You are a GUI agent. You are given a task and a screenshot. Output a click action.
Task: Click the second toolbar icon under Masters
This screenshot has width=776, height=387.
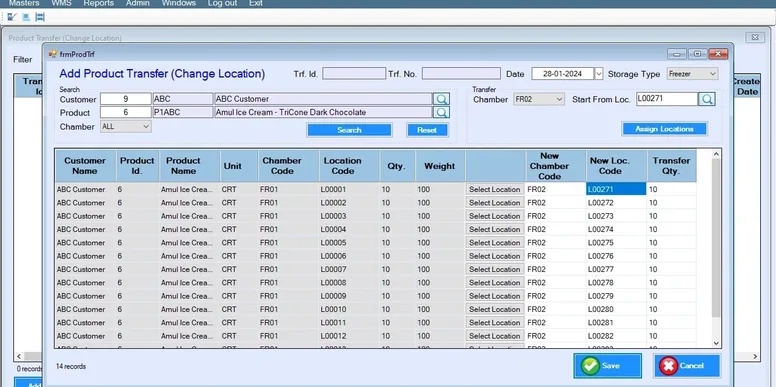(26, 17)
